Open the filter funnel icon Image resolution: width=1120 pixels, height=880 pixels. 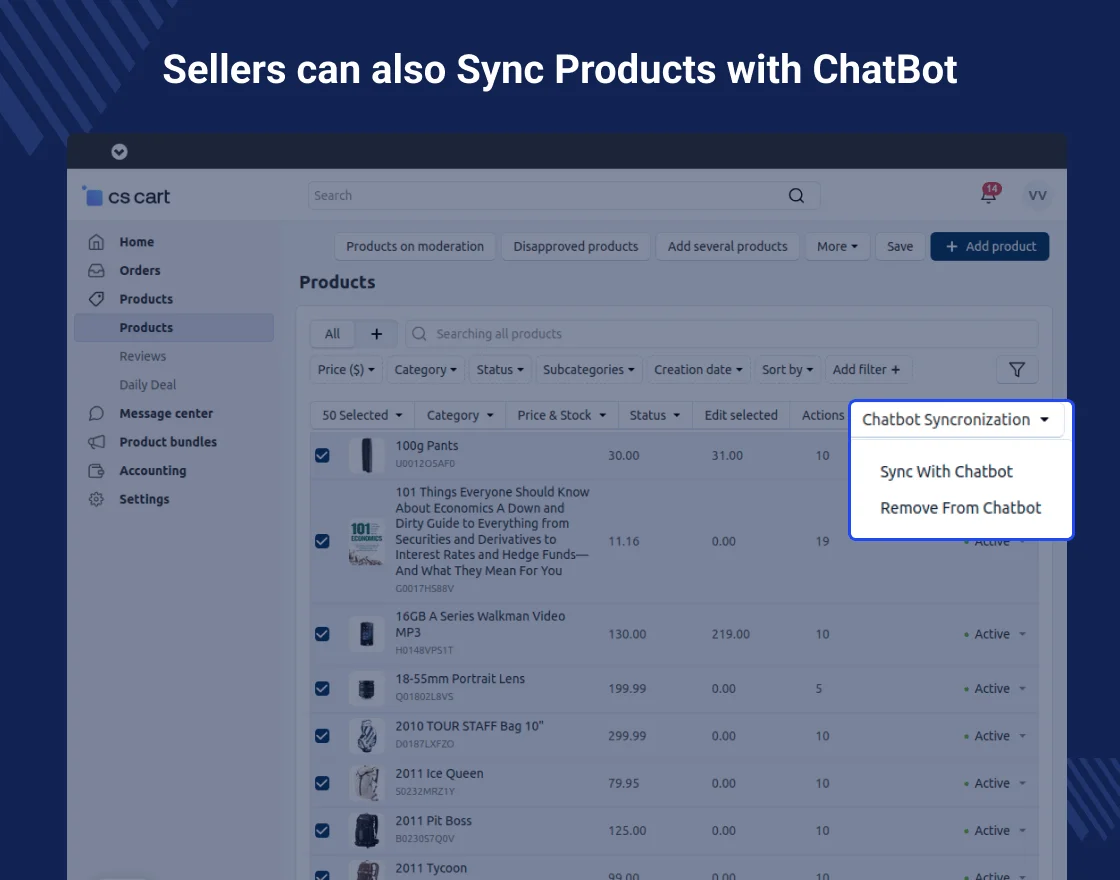click(x=1016, y=370)
